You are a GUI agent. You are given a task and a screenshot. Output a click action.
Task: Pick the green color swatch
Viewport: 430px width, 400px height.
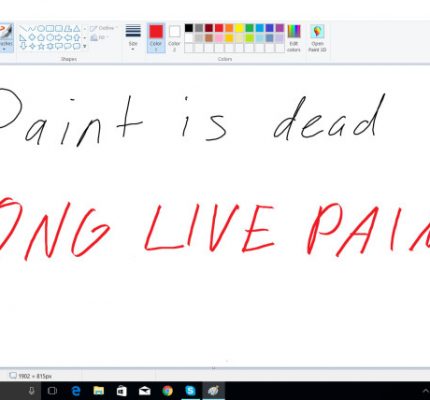(x=249, y=28)
